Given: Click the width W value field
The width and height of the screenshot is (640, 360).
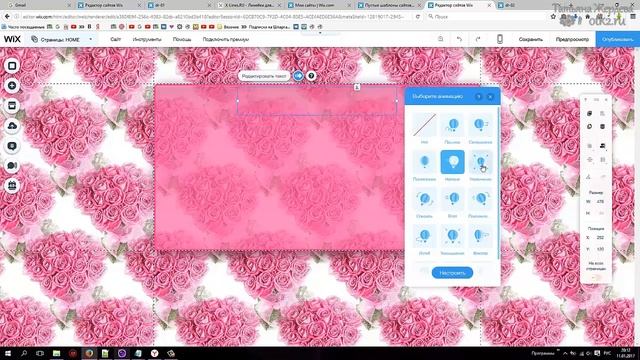Looking at the screenshot, I should 600,202.
